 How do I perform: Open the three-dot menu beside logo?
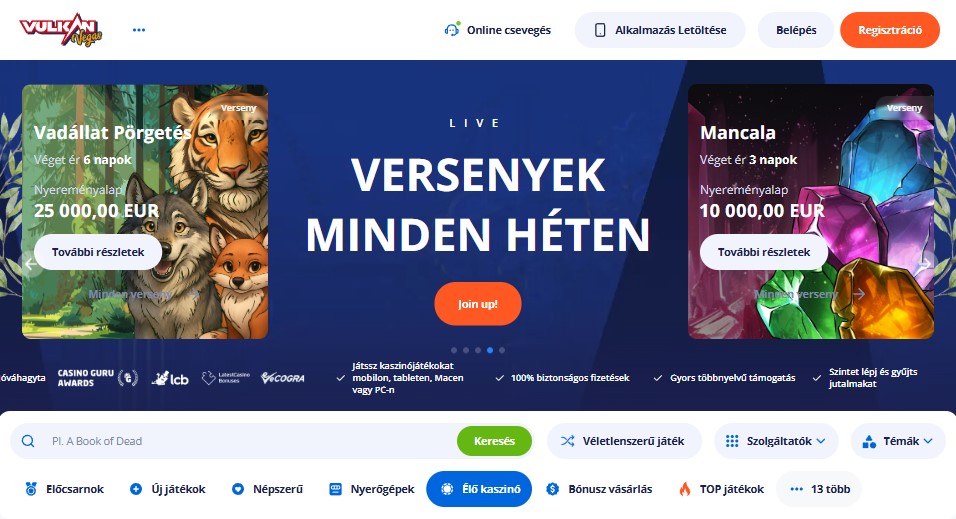click(139, 30)
